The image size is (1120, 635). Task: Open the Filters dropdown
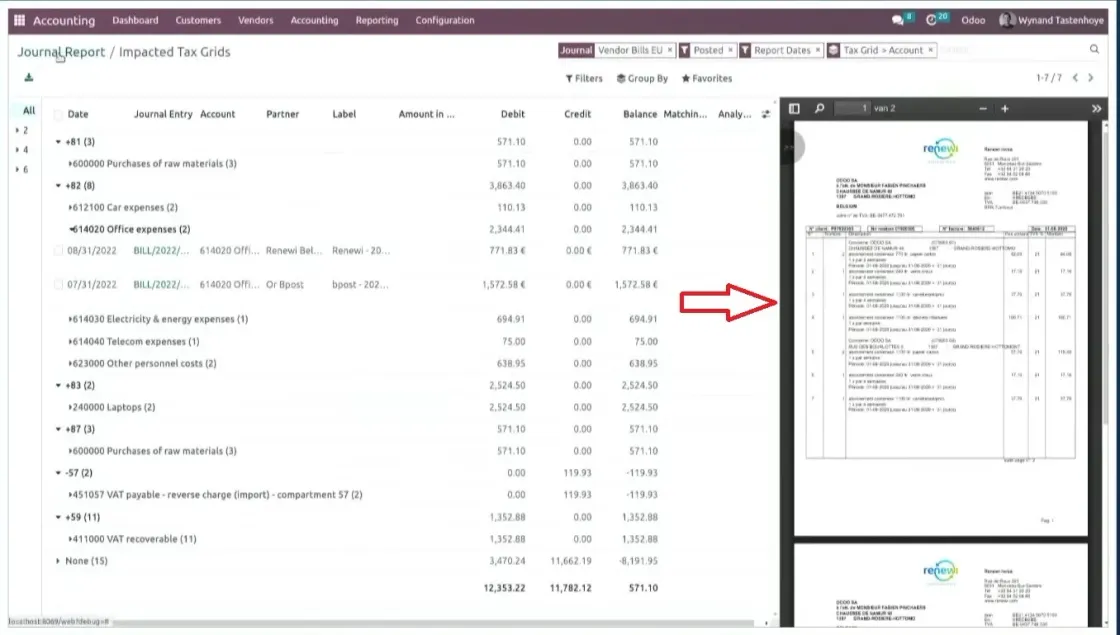coord(584,79)
